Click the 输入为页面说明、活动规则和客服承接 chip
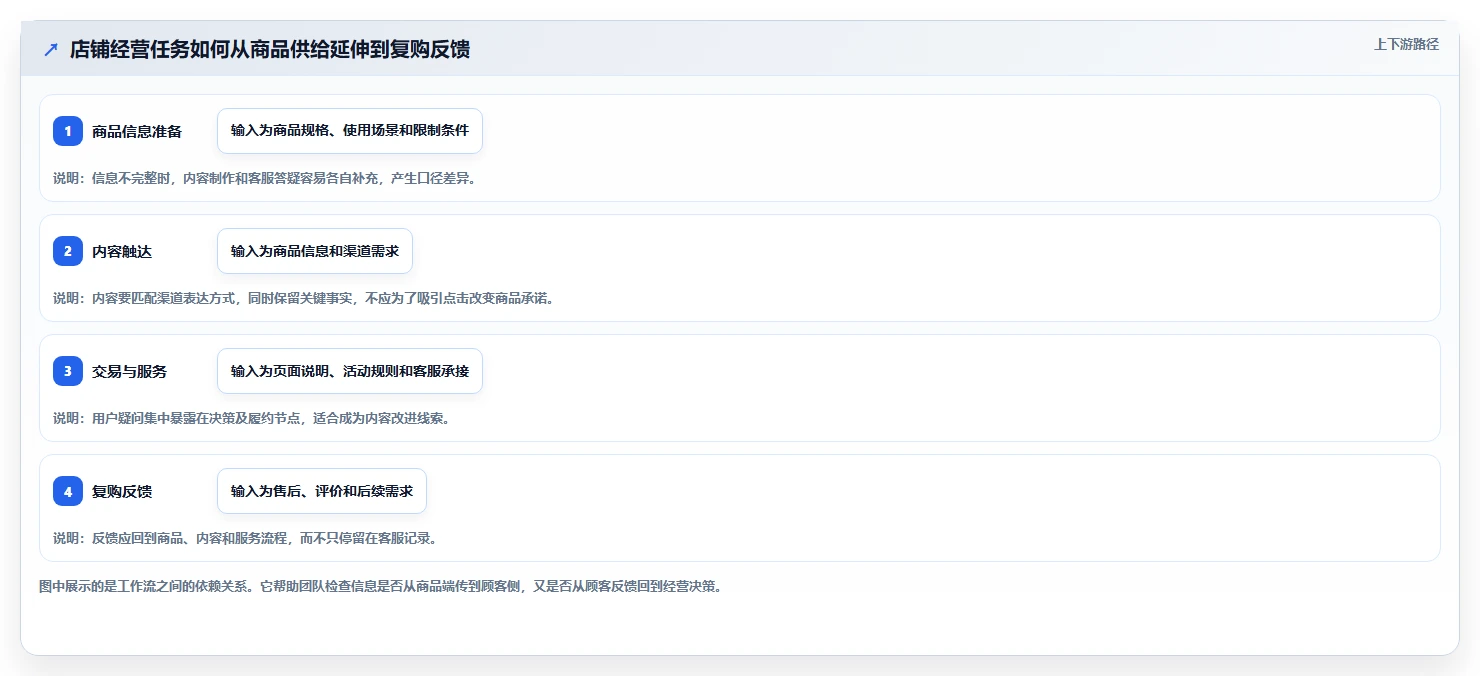This screenshot has height=676, width=1480. [350, 371]
